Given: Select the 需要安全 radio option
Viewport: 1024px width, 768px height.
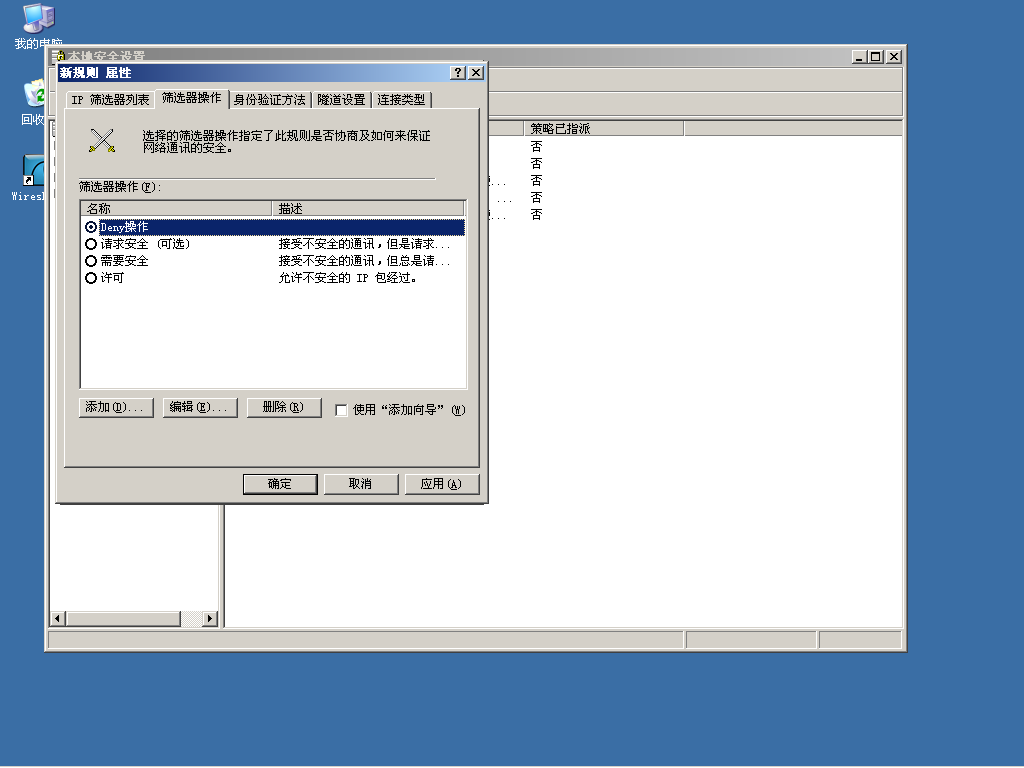Looking at the screenshot, I should [x=91, y=261].
